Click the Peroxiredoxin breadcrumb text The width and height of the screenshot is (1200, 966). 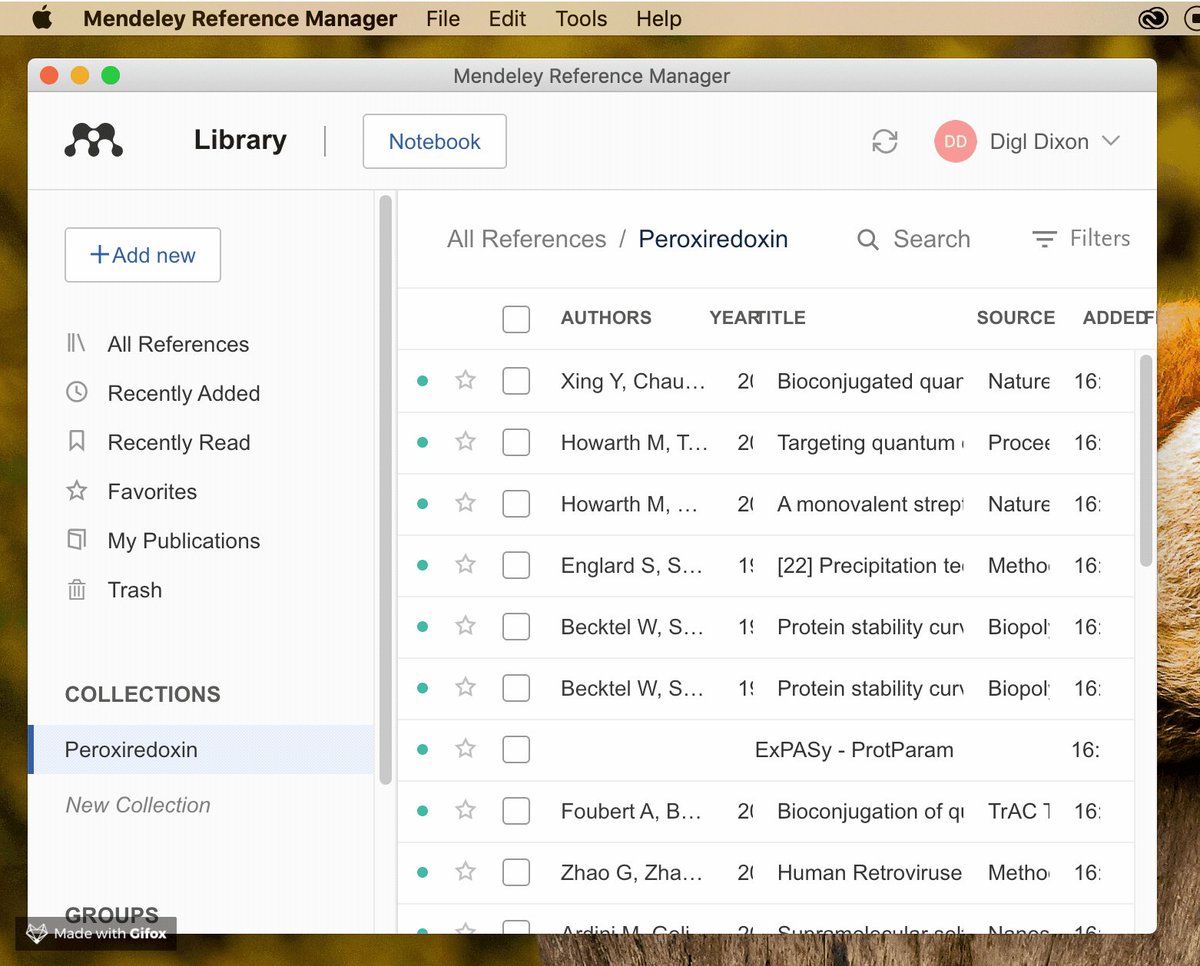713,239
